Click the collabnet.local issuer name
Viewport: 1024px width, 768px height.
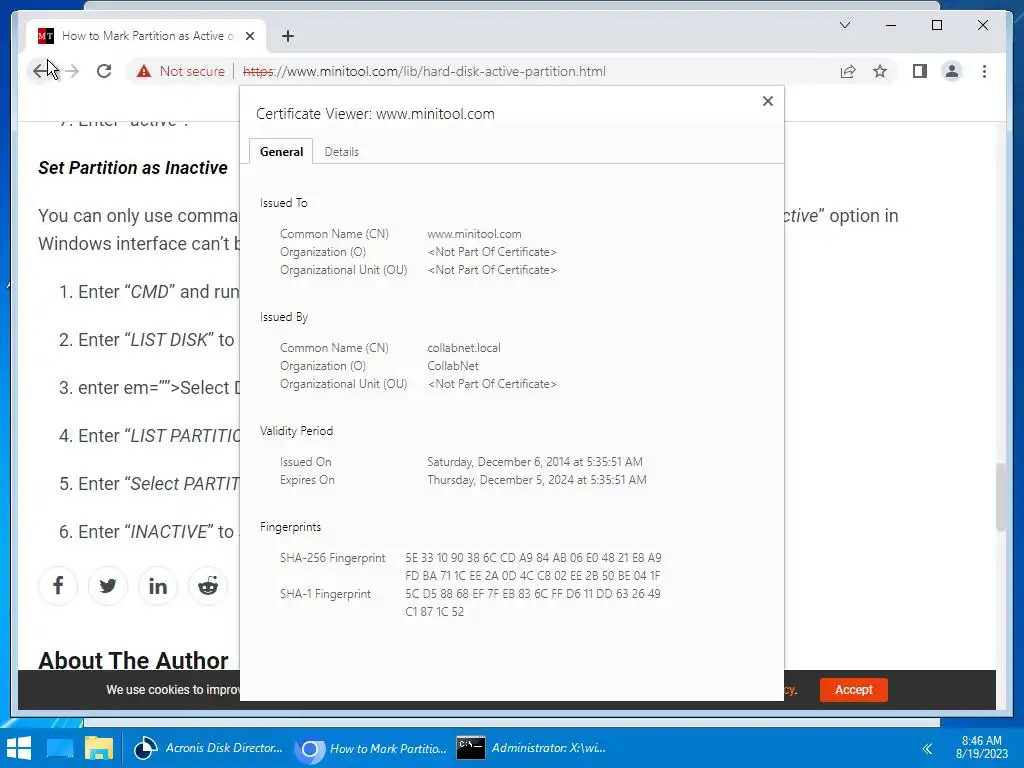(464, 348)
